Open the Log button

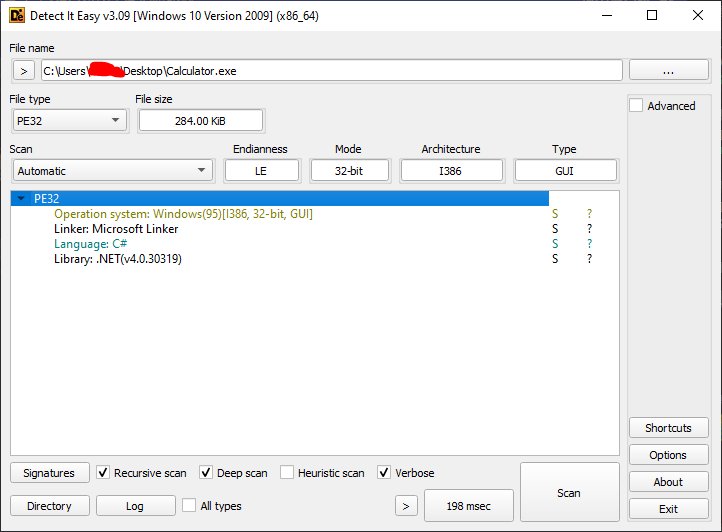click(135, 506)
